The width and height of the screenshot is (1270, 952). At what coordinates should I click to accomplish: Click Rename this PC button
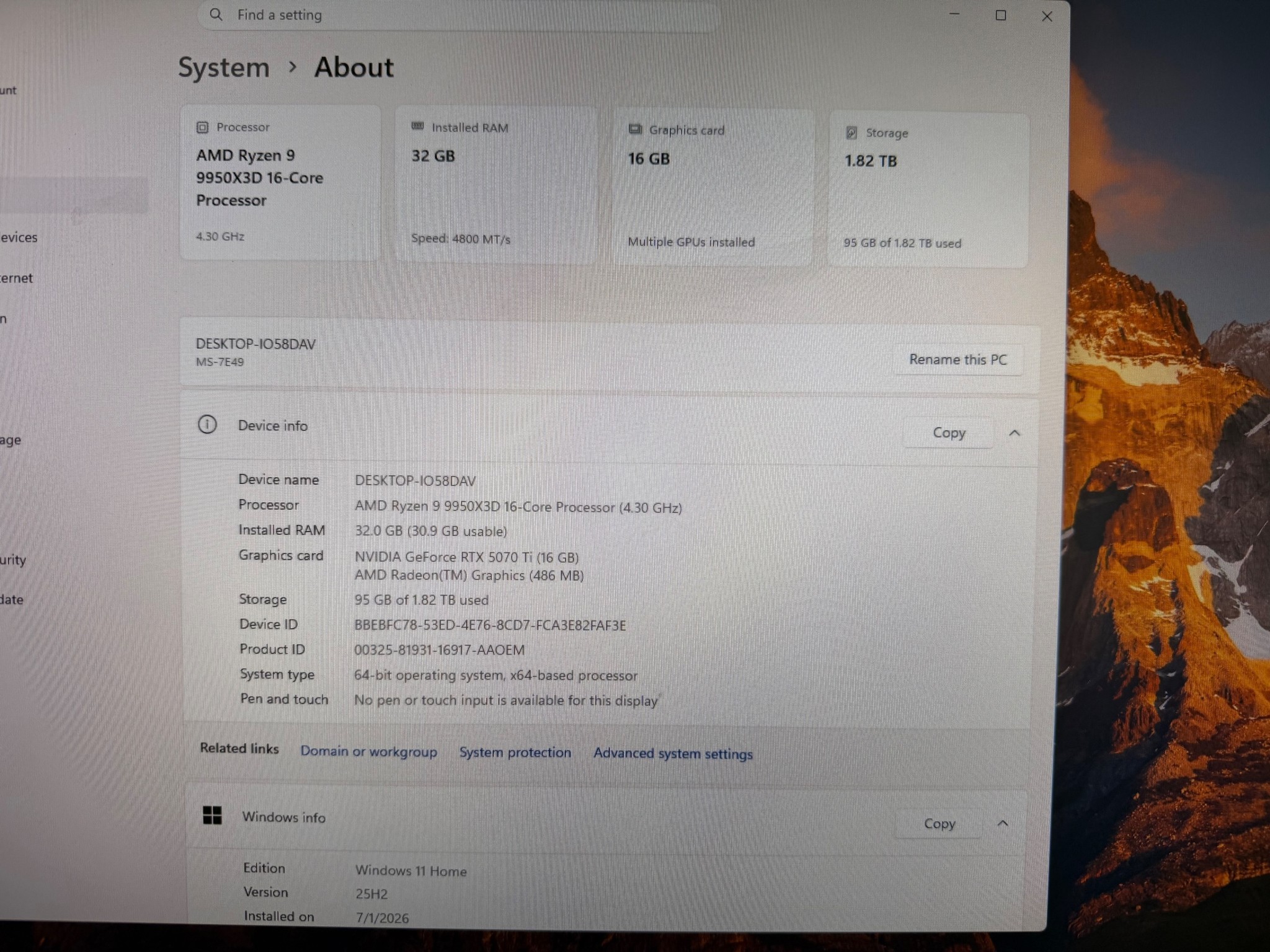958,359
